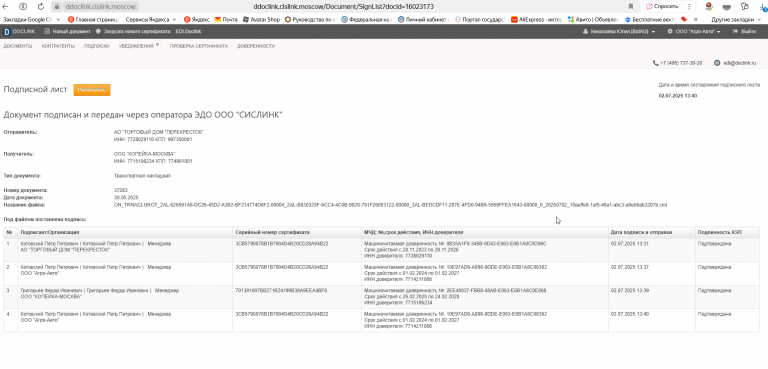Screen dimensions: 768x369
Task: Click the browser back arrow
Action: coord(6,6)
